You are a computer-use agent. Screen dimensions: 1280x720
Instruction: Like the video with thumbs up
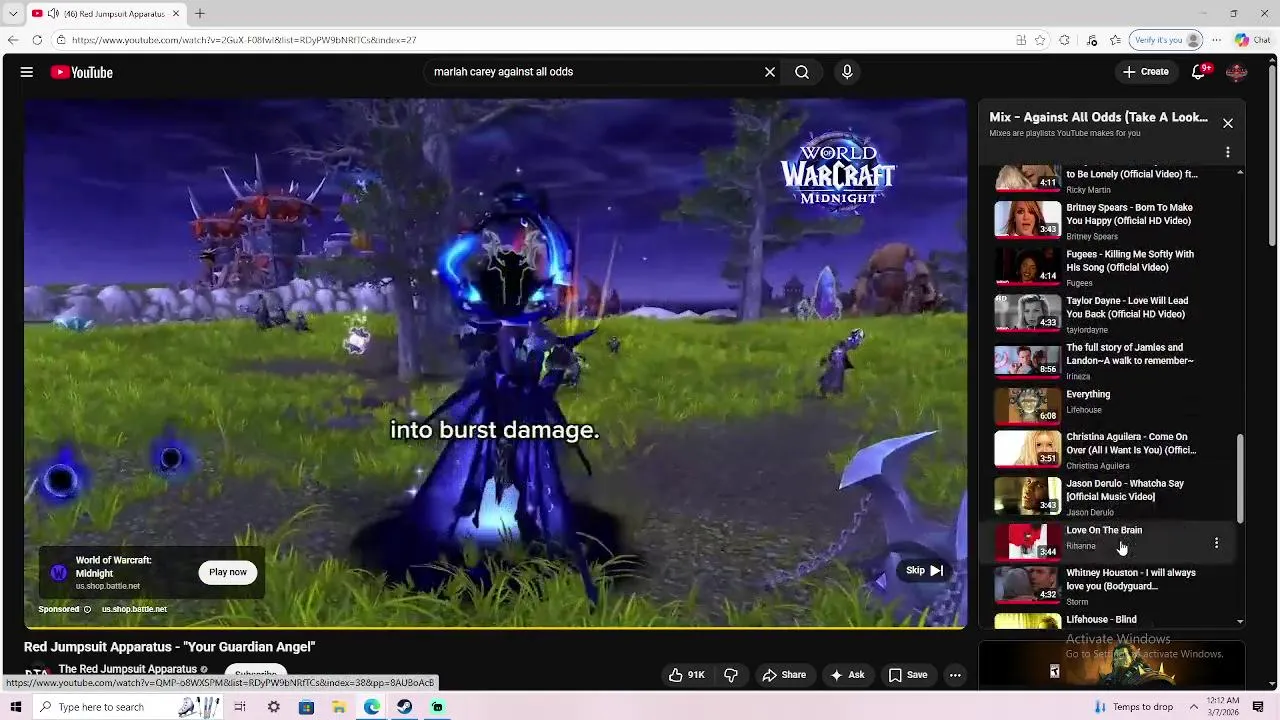coord(687,675)
